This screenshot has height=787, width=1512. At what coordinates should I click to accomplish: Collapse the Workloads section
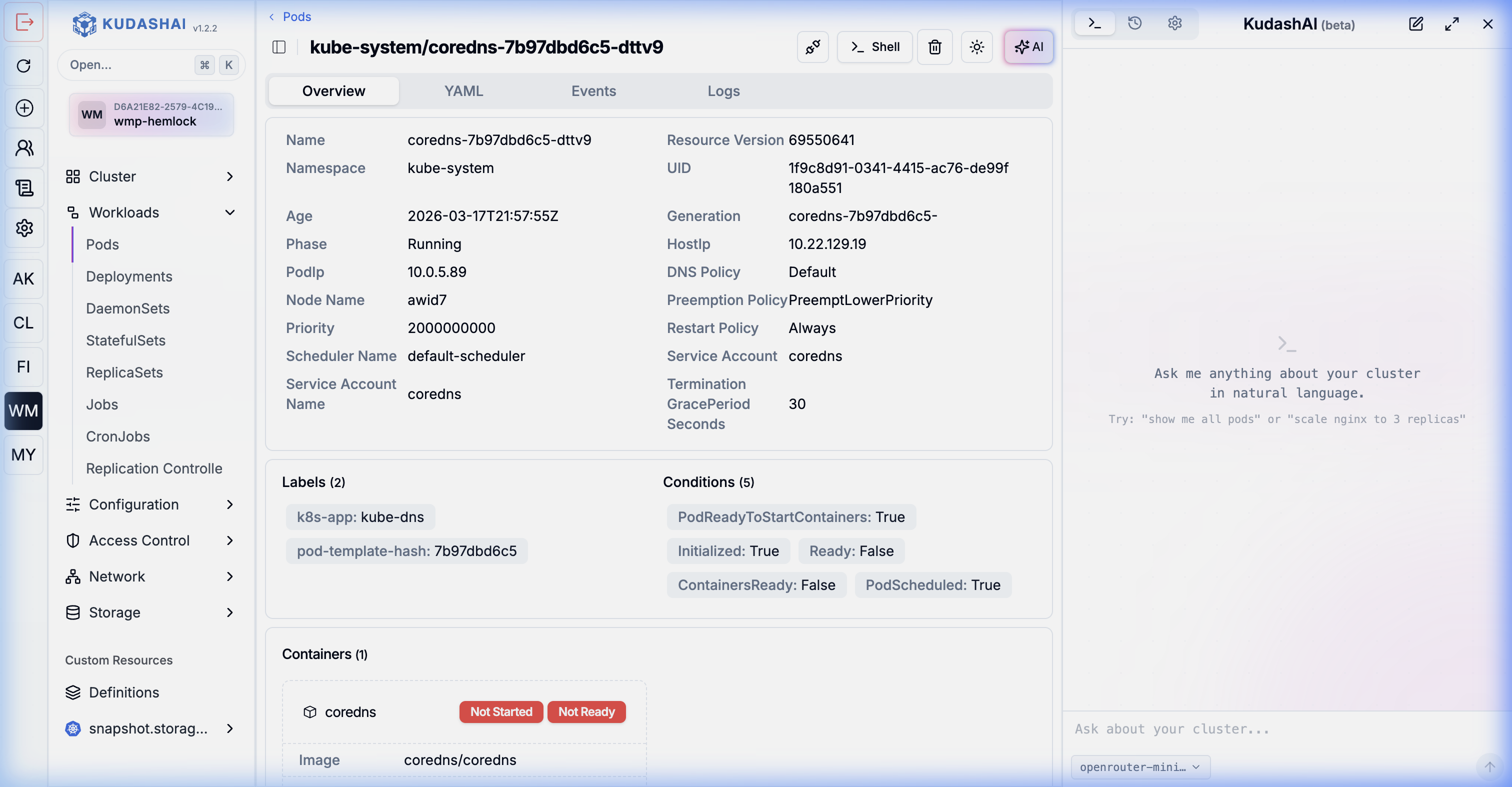click(x=151, y=212)
